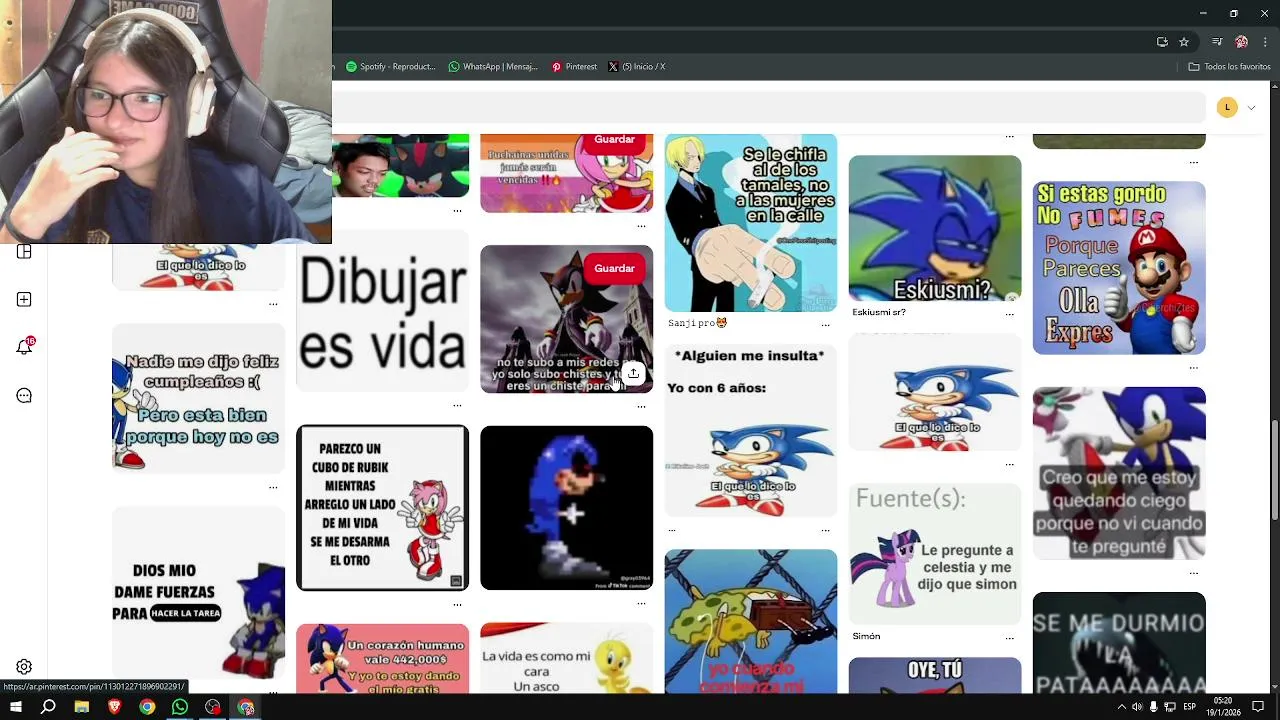Open more options under Rubik cube Amy pin
1280x720 pixels.
[457, 603]
